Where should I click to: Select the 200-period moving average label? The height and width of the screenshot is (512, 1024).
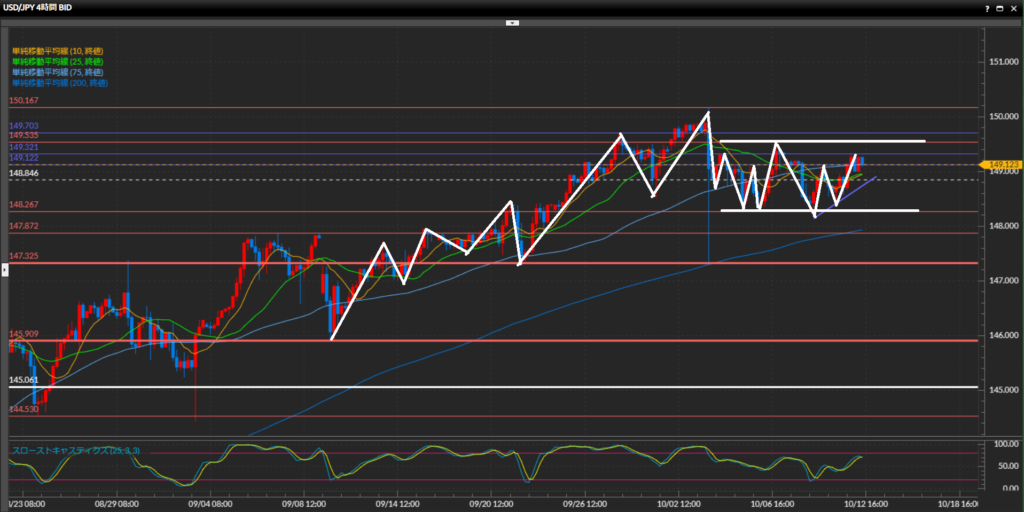[59, 83]
